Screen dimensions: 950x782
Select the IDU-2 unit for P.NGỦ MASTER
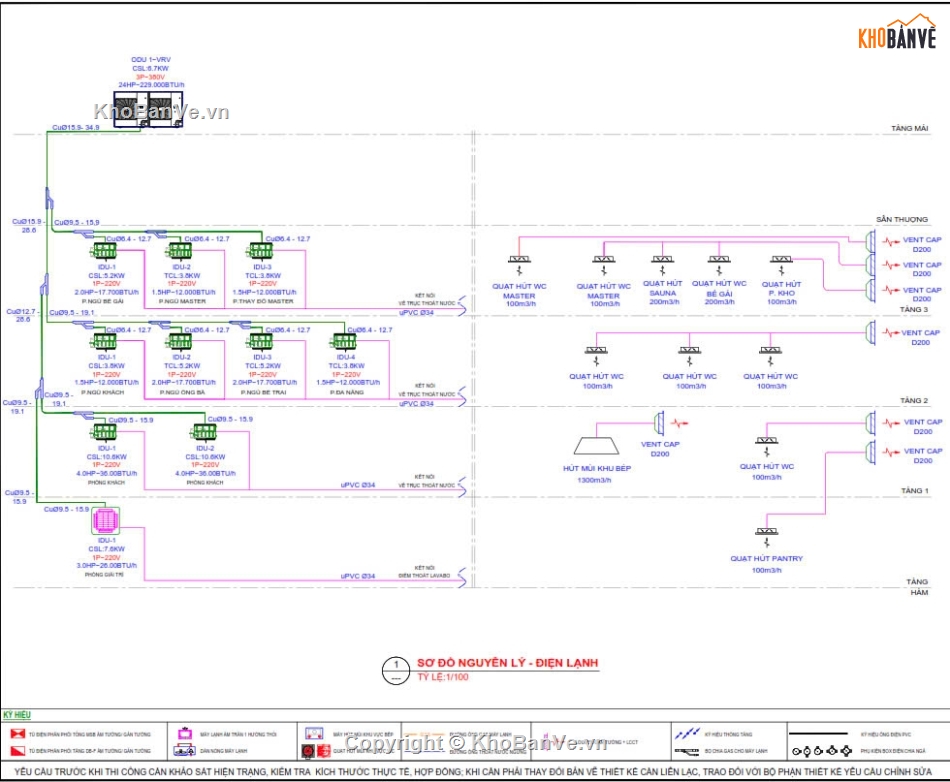(x=181, y=251)
